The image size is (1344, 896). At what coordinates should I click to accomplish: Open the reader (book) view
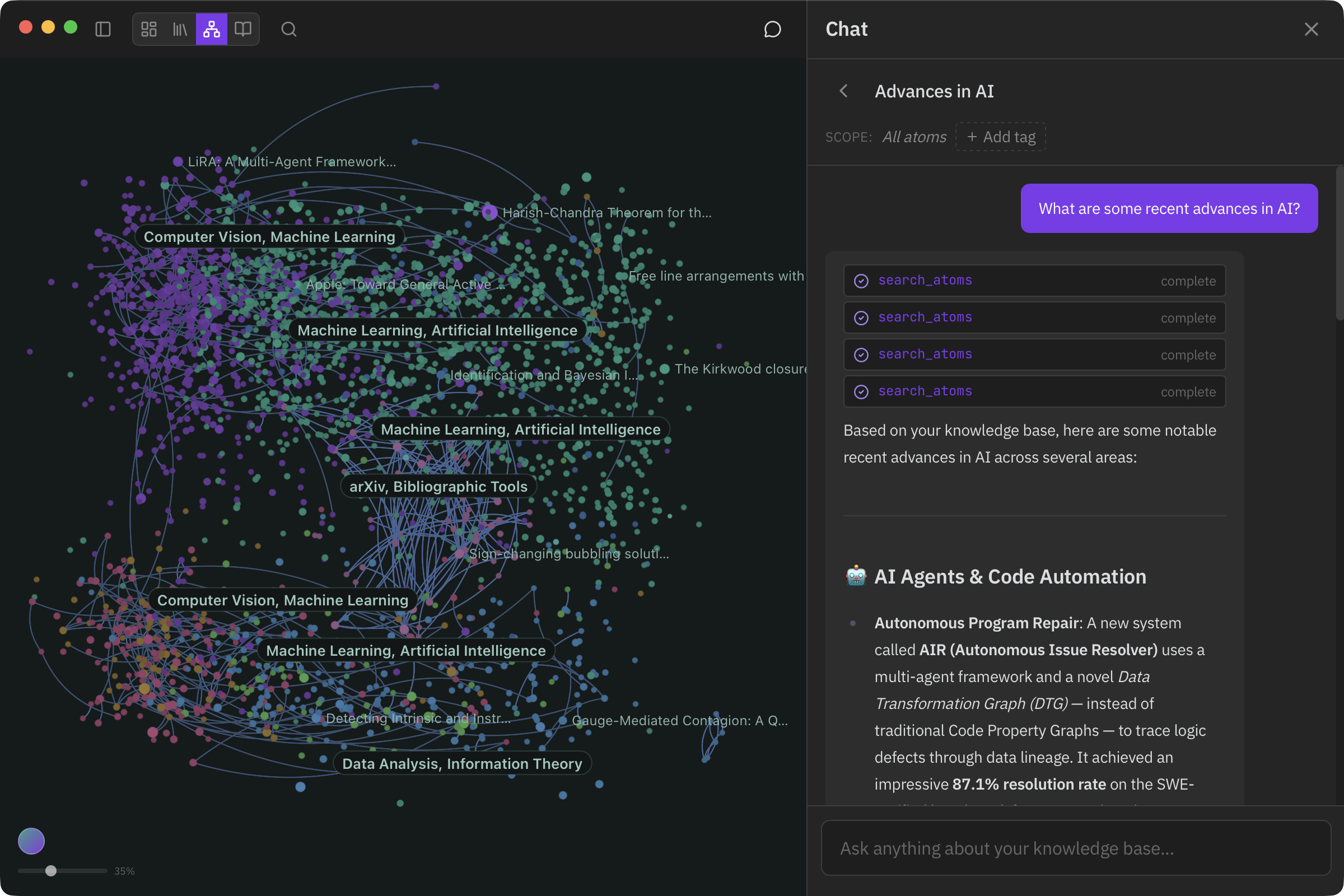pos(243,29)
